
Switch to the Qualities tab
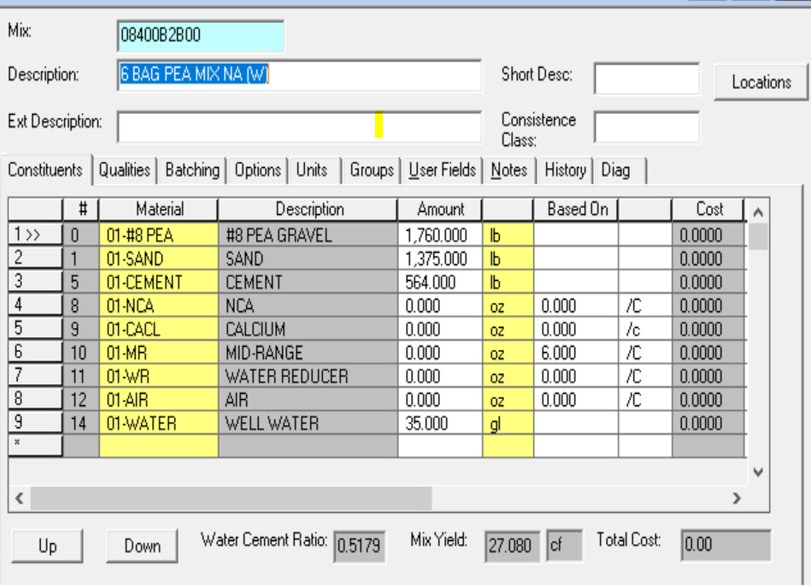(x=124, y=170)
